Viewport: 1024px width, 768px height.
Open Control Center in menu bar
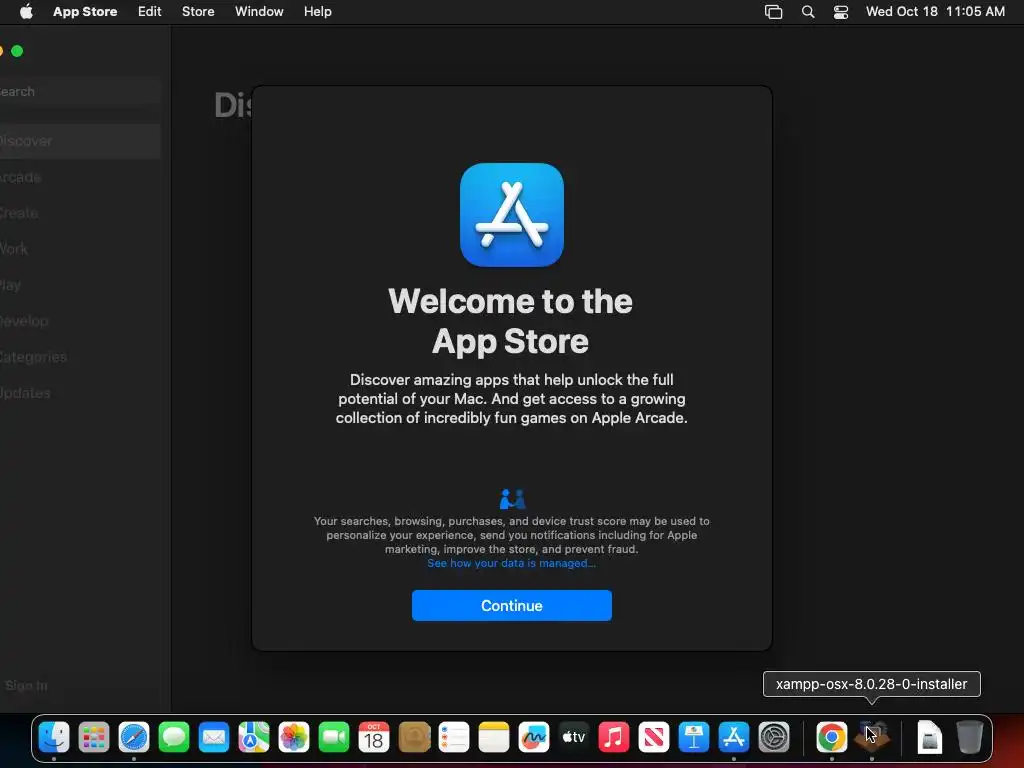[x=841, y=12]
